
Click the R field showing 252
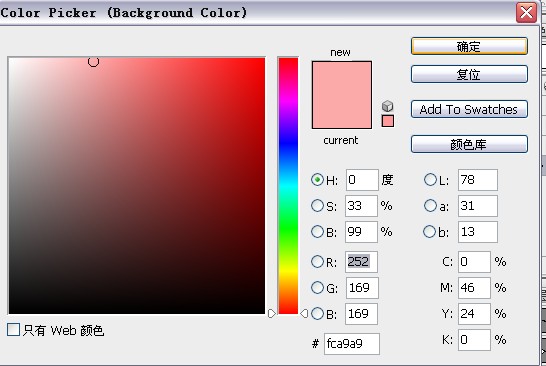pos(361,262)
